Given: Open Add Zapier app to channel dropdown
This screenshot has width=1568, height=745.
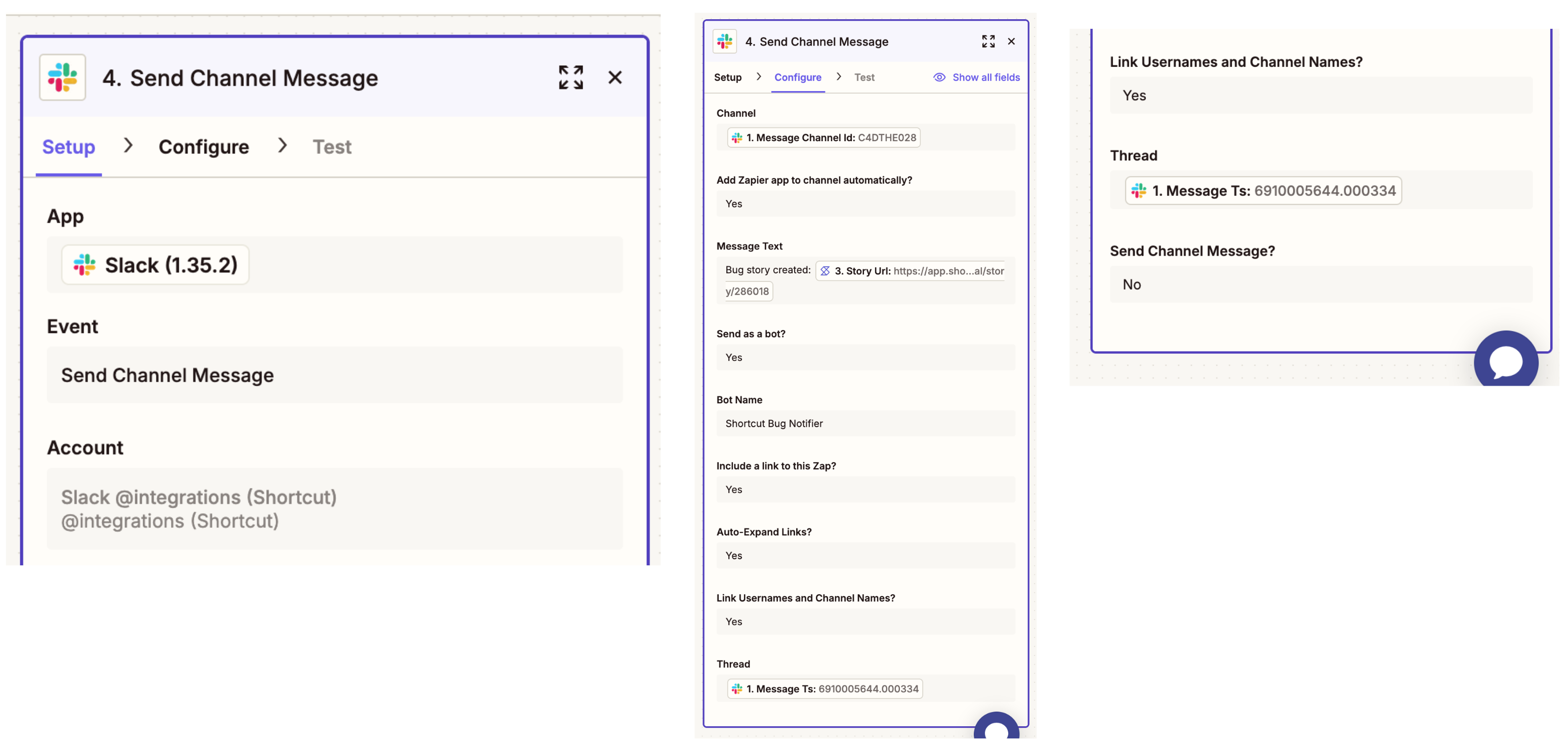Looking at the screenshot, I should point(865,203).
